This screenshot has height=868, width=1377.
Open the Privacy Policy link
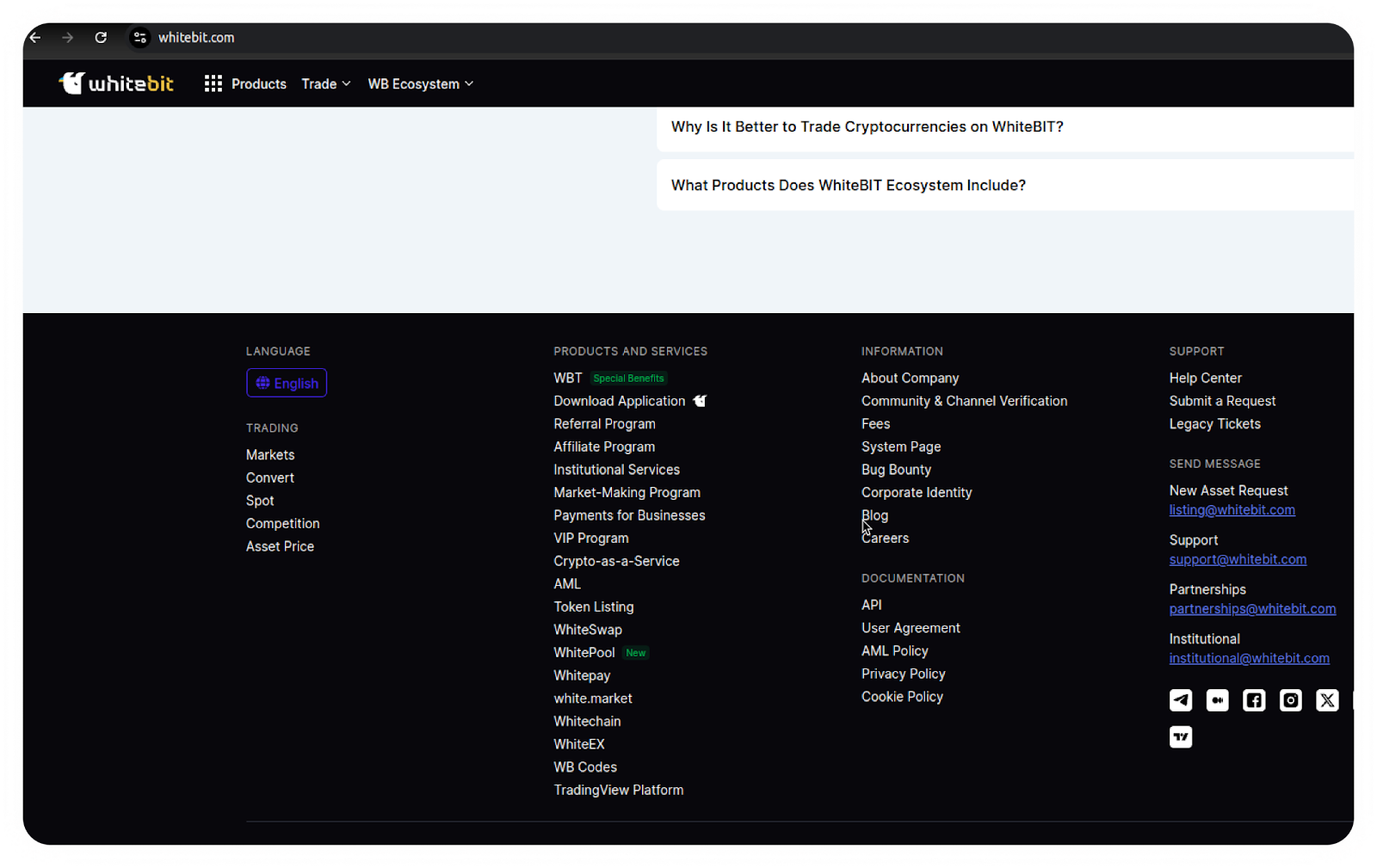[x=904, y=674]
